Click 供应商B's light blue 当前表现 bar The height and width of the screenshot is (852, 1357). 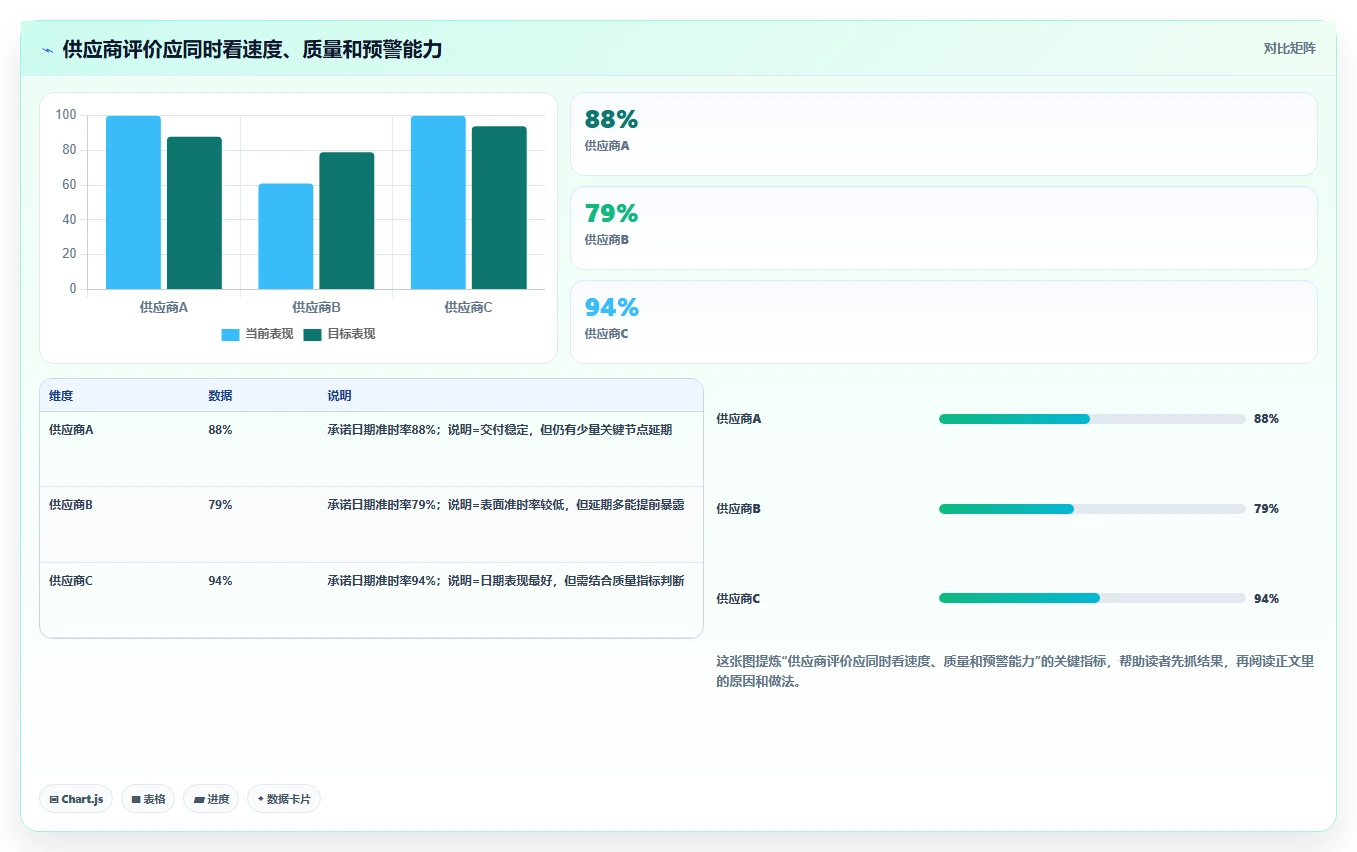(286, 237)
